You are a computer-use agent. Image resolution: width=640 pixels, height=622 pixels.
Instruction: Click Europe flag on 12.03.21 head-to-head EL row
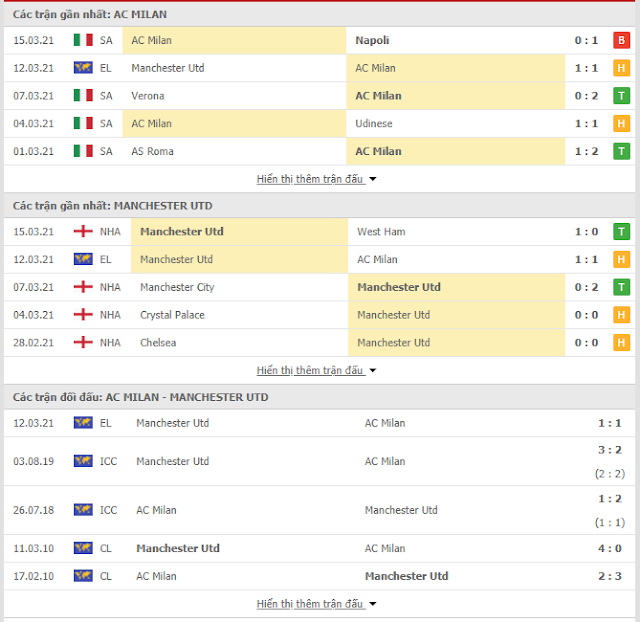pyautogui.click(x=83, y=423)
